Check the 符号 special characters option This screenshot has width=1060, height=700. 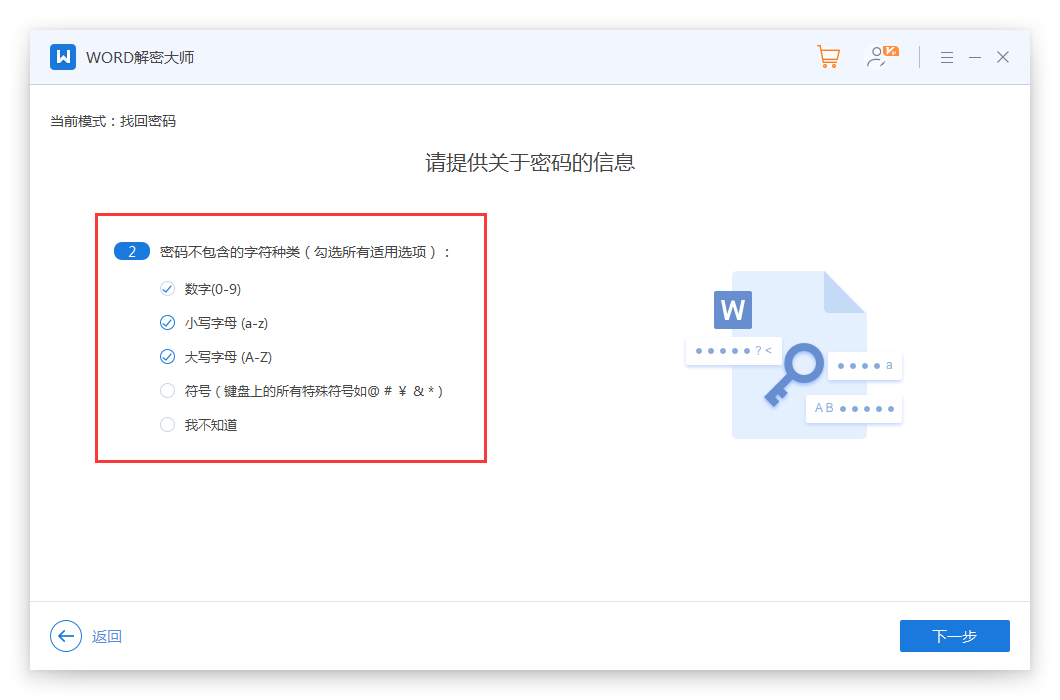click(167, 390)
